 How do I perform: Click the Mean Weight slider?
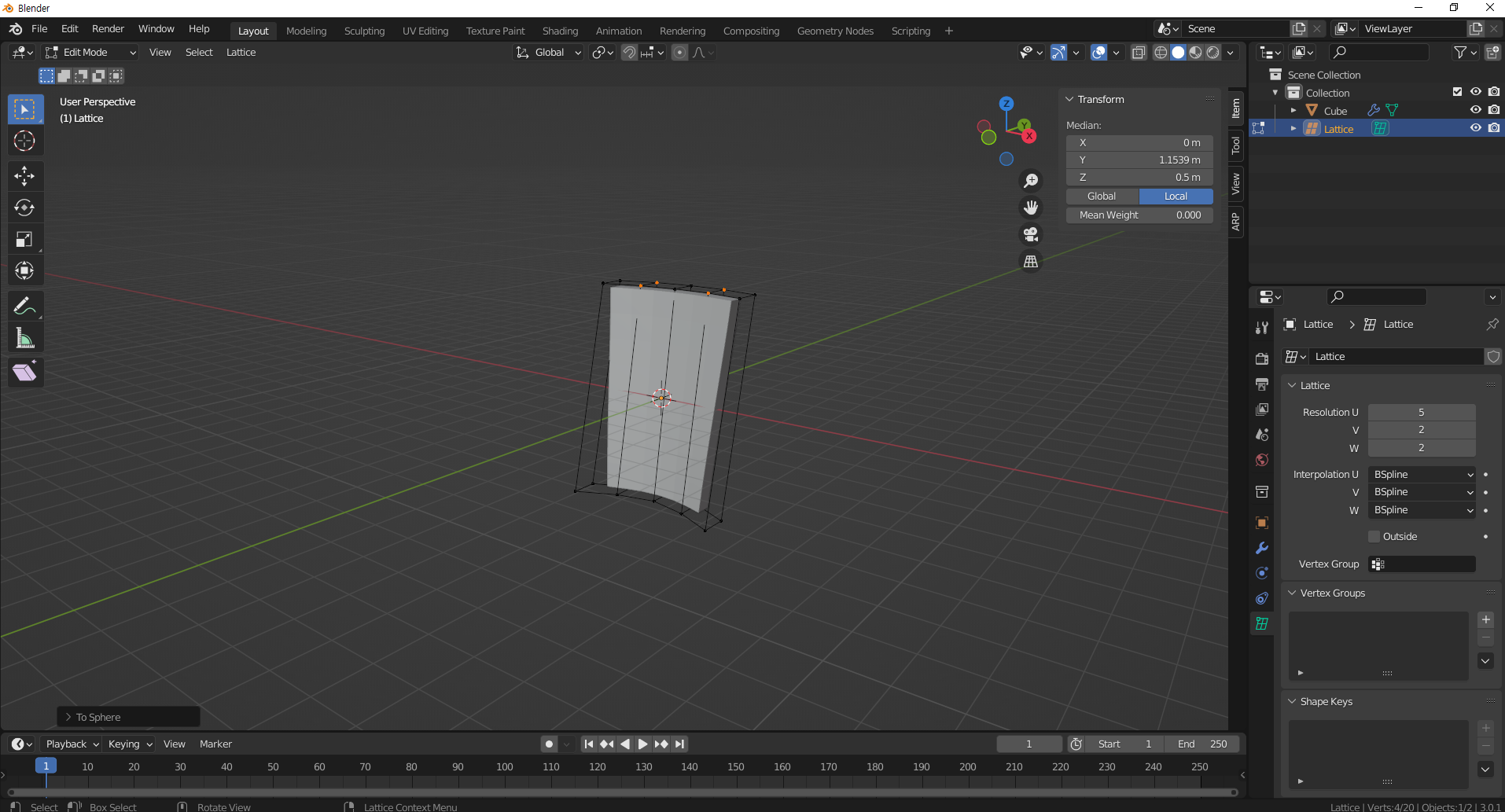pyautogui.click(x=1139, y=215)
